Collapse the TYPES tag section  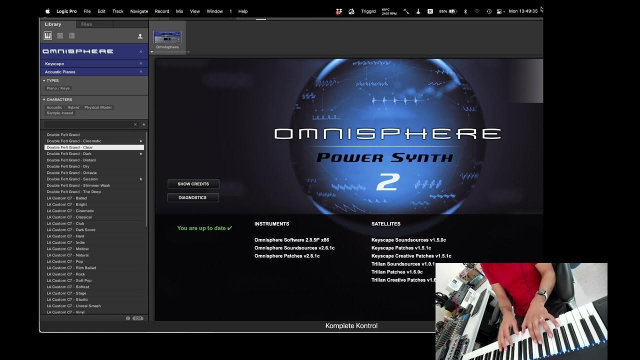[x=44, y=81]
